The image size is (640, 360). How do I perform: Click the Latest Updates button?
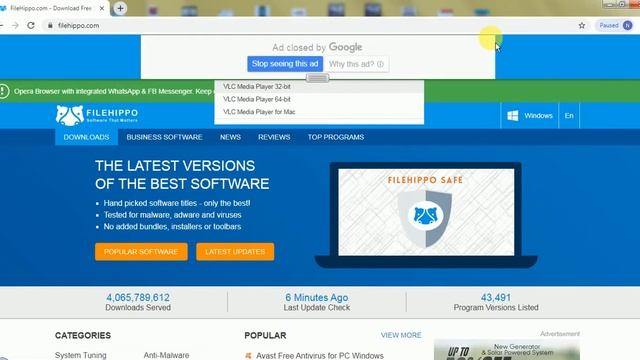[235, 252]
